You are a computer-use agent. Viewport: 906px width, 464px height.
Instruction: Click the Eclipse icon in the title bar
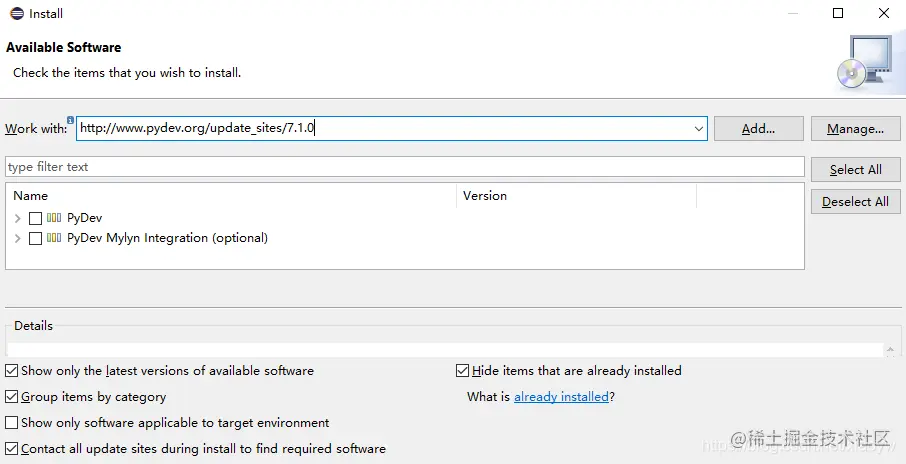(x=17, y=13)
